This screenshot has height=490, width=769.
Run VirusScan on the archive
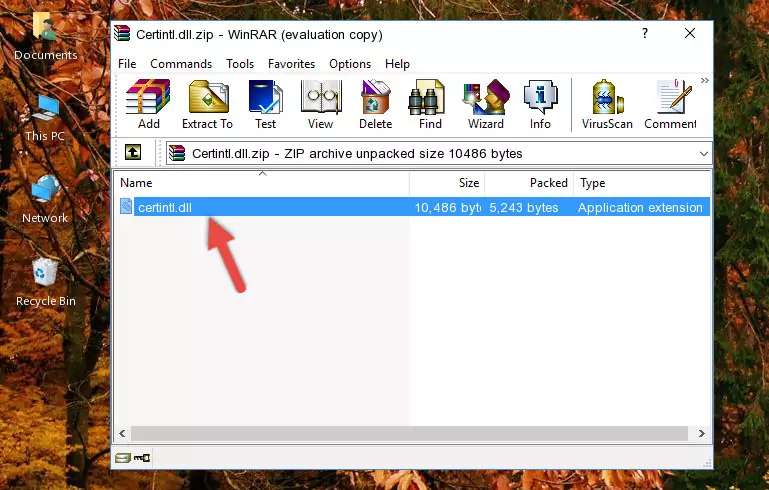[607, 104]
